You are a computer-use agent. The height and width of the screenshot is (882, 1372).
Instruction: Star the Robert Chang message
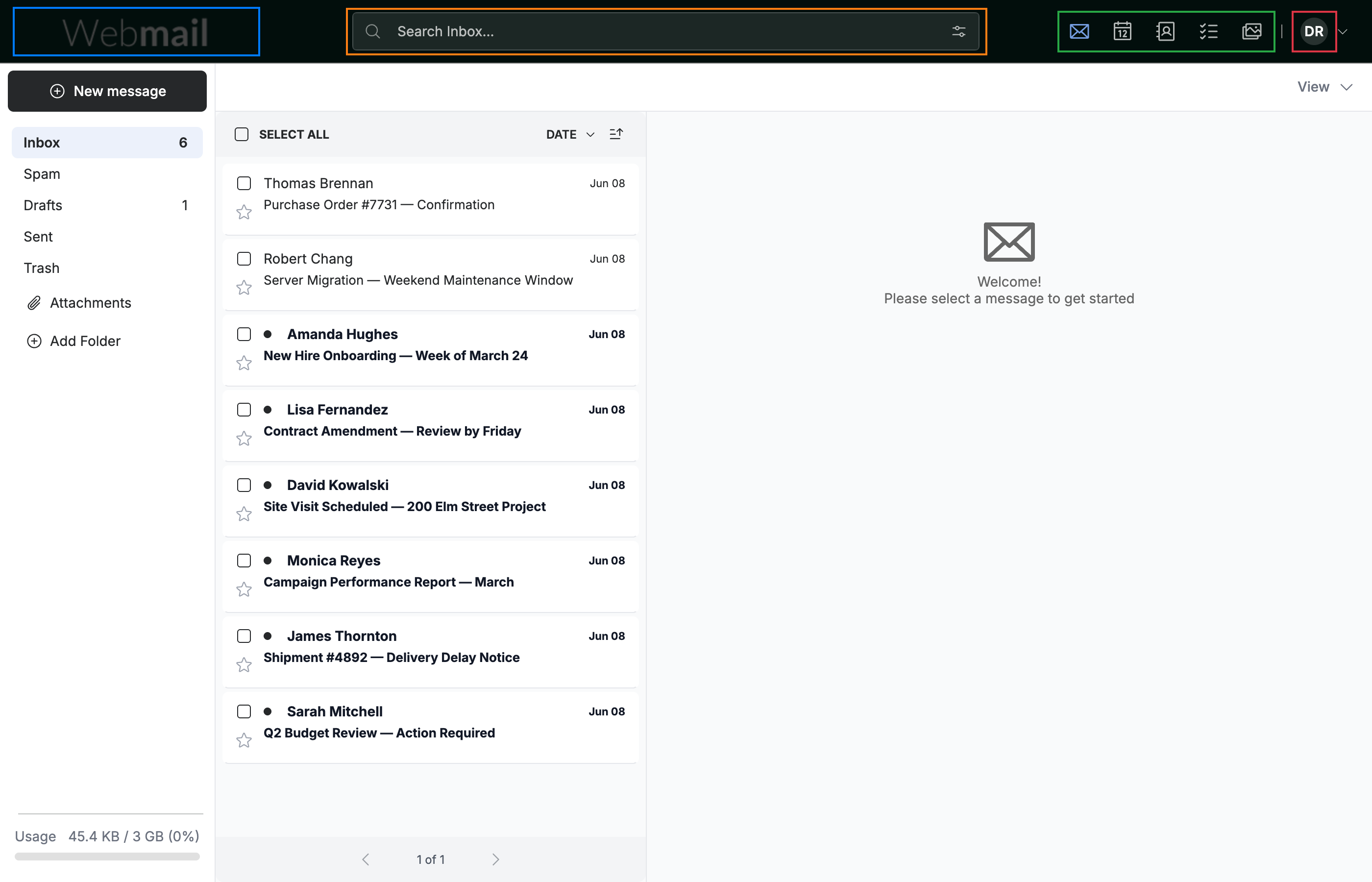[x=244, y=288]
